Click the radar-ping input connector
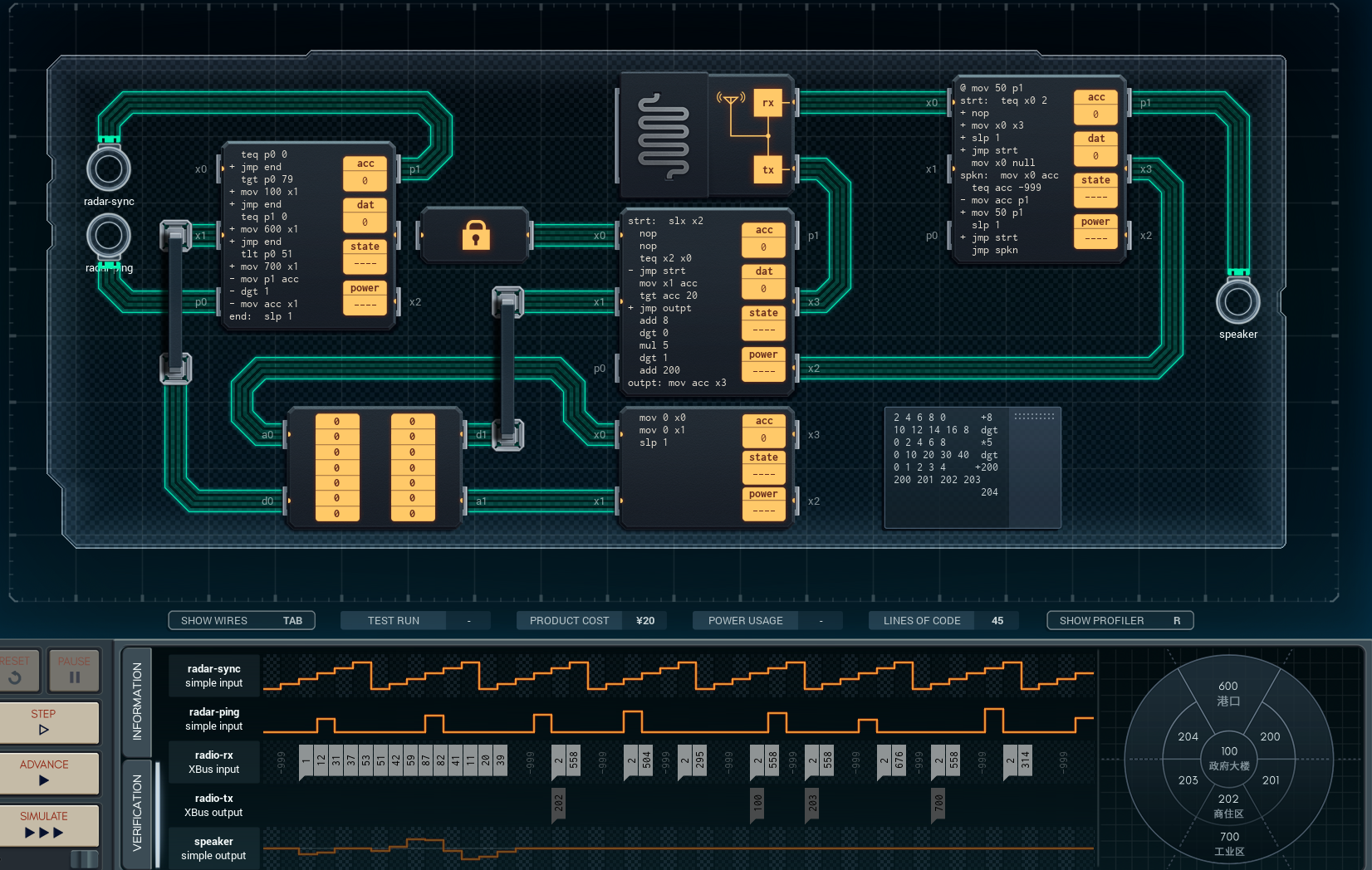This screenshot has height=870, width=1372. tap(109, 236)
